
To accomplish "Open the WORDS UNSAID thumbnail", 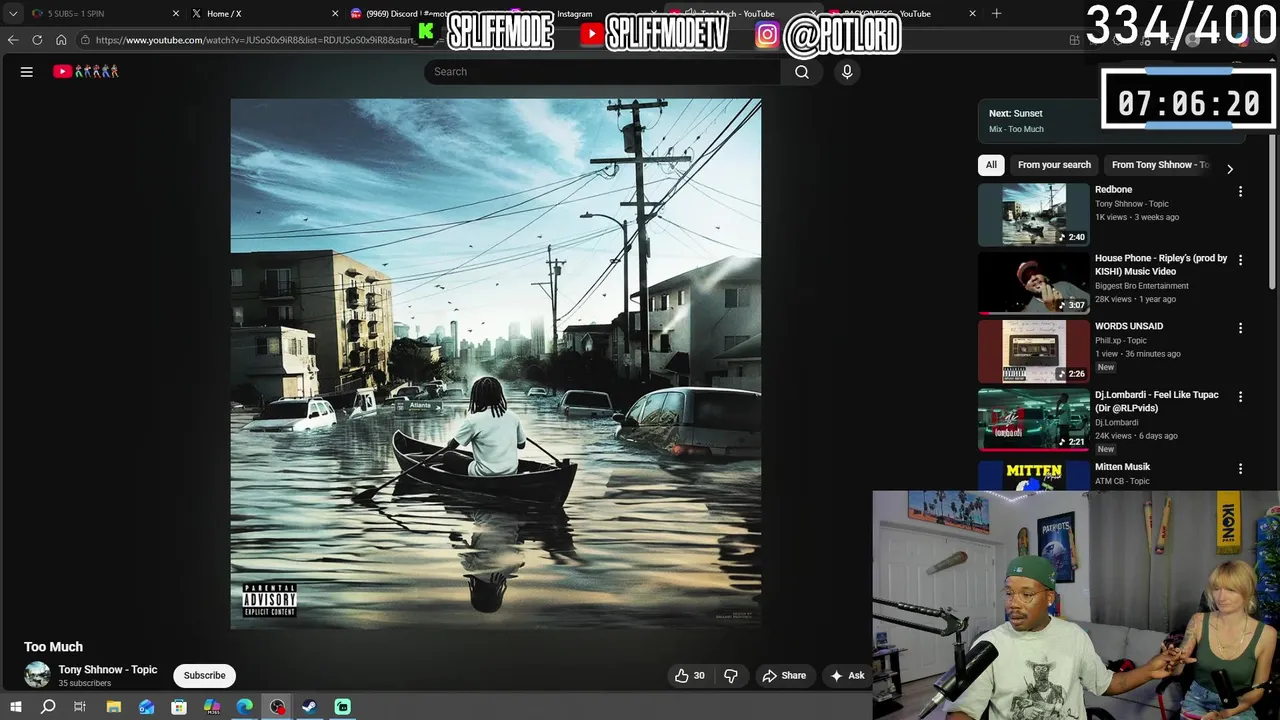I will tap(1033, 352).
